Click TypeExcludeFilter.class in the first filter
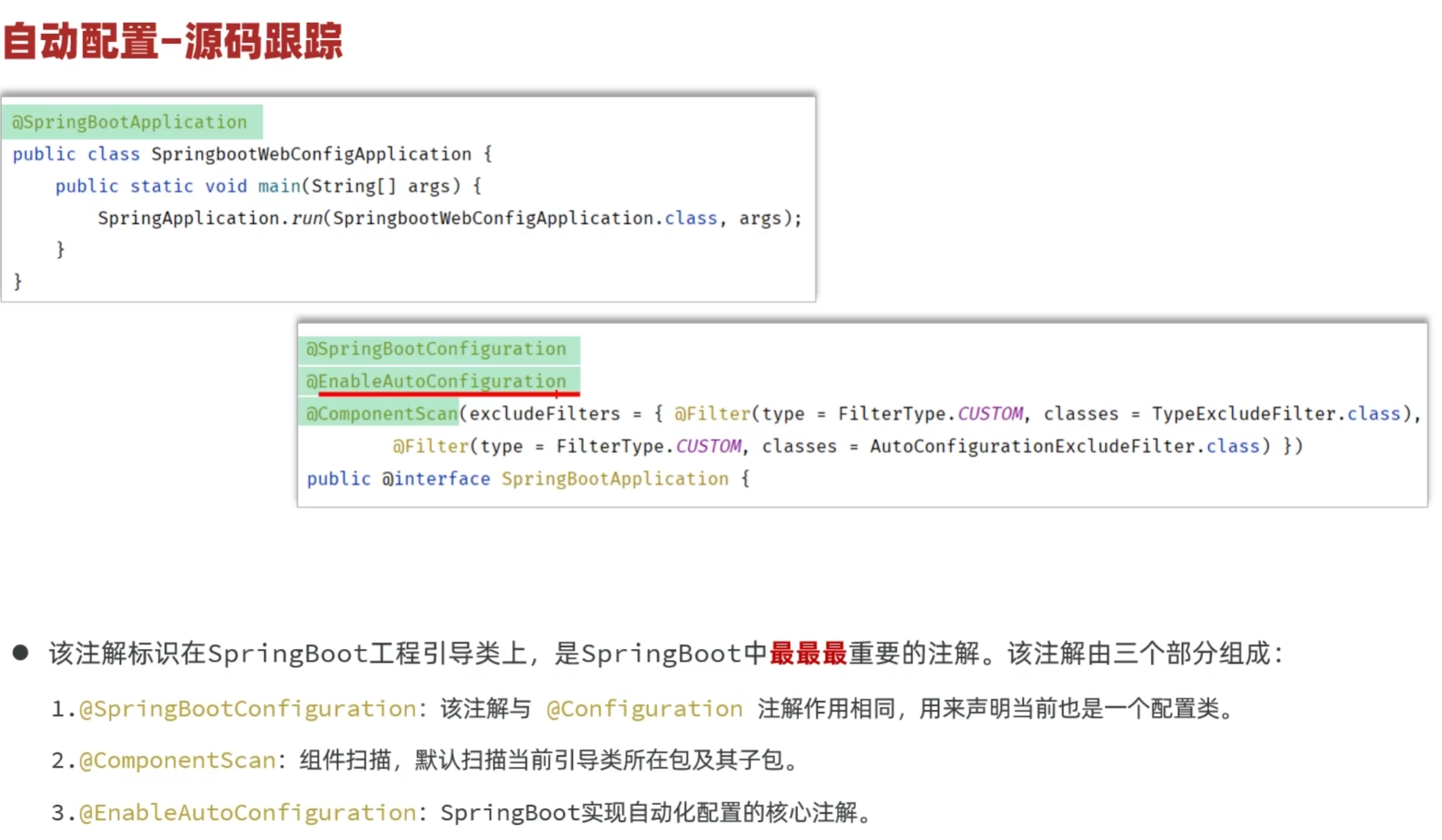 (1276, 414)
